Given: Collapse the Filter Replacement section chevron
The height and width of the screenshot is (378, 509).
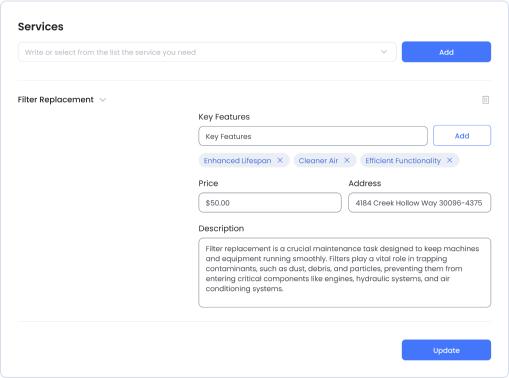Looking at the screenshot, I should (103, 100).
